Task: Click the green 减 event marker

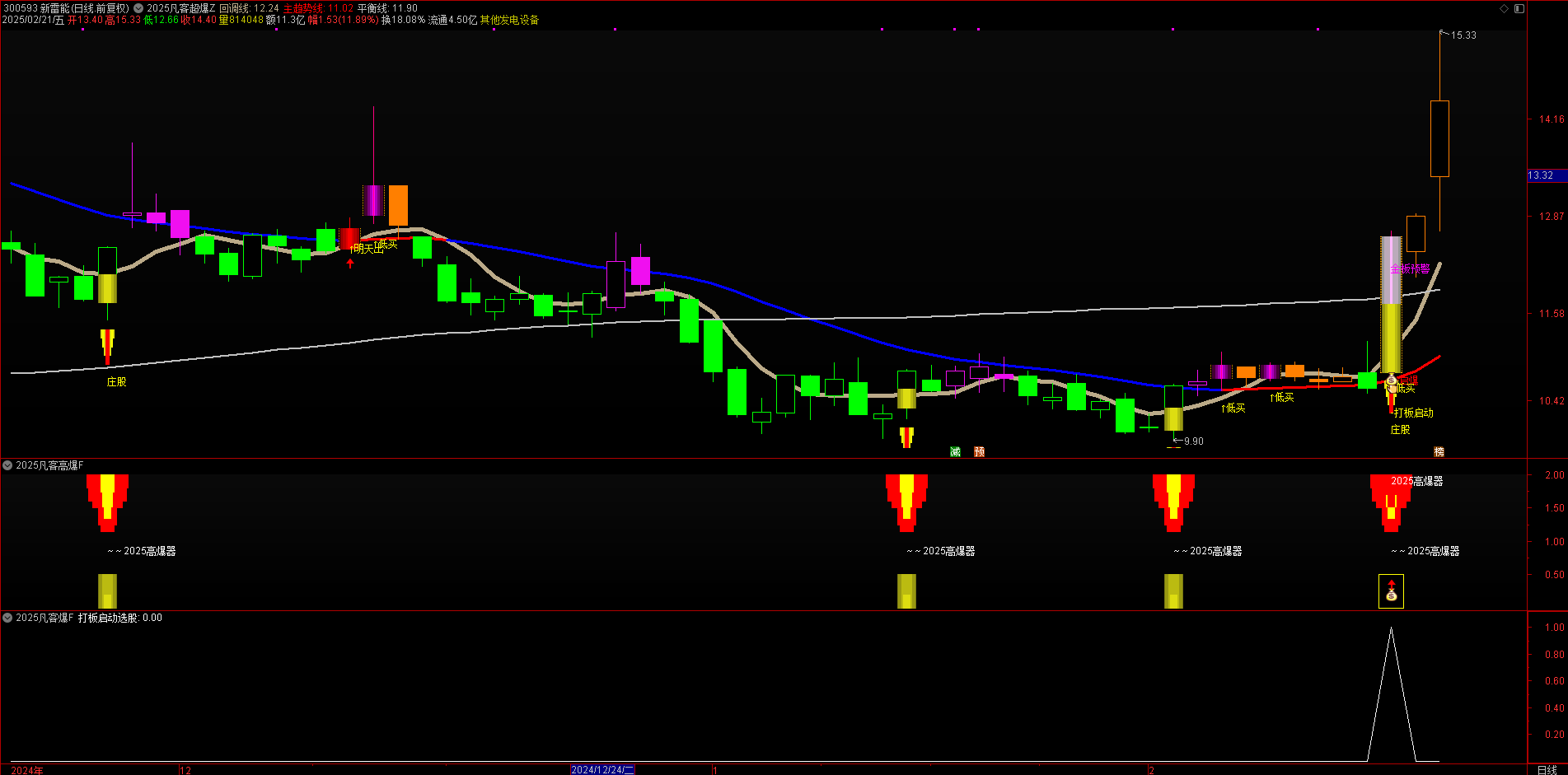Action: click(x=955, y=451)
